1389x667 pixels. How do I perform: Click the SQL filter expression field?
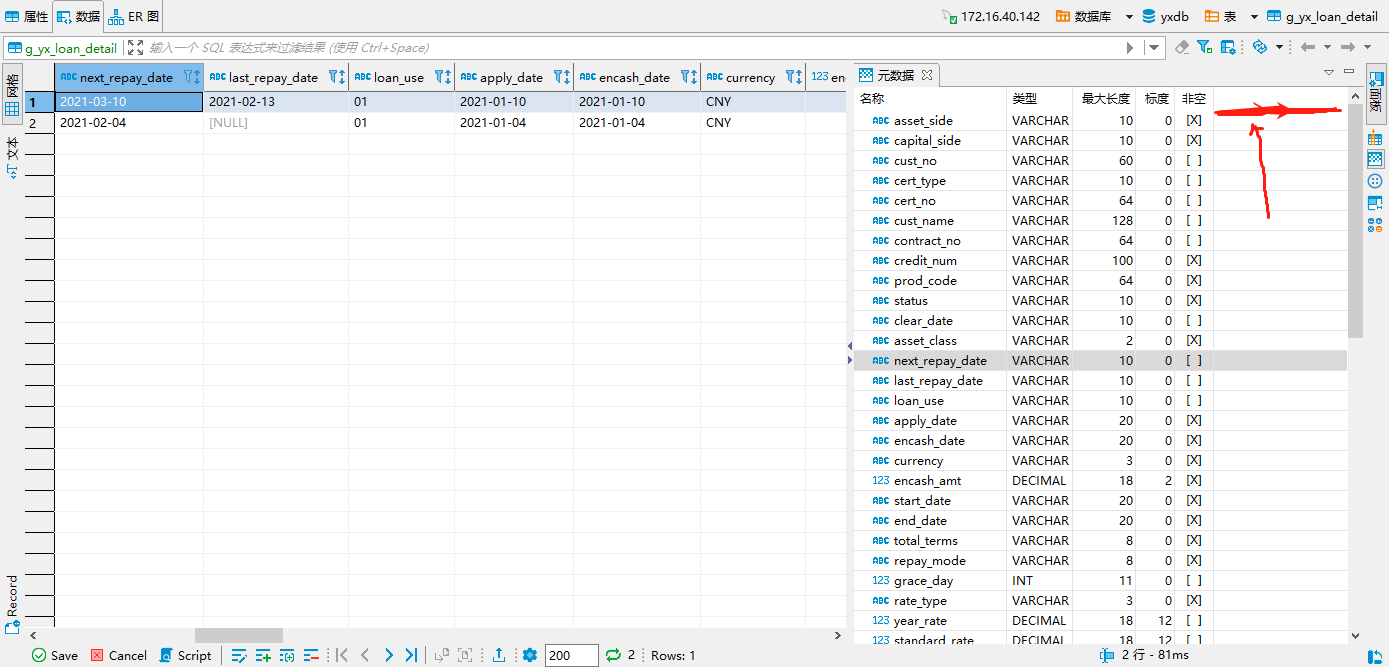634,47
